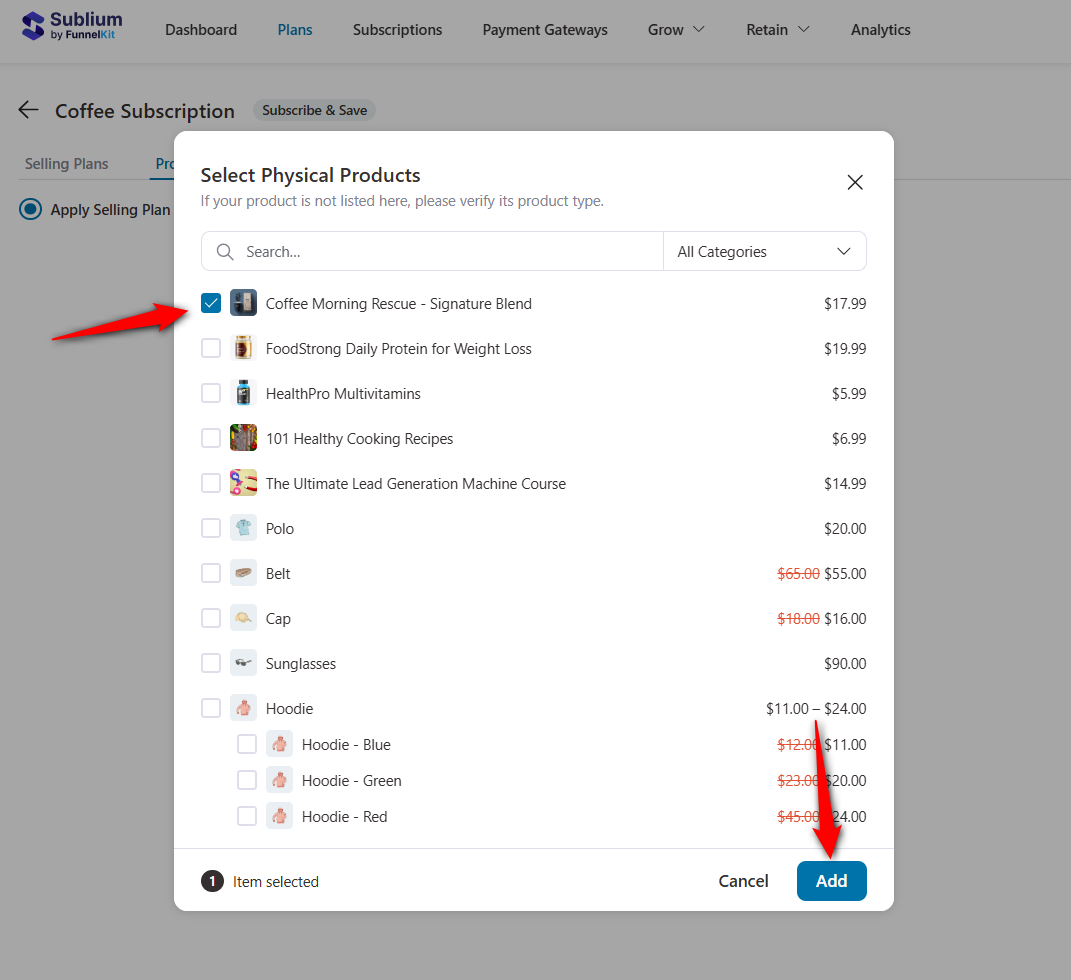Image resolution: width=1071 pixels, height=980 pixels.
Task: Click the Hoodie - Red variation thumbnail
Action: 279,815
